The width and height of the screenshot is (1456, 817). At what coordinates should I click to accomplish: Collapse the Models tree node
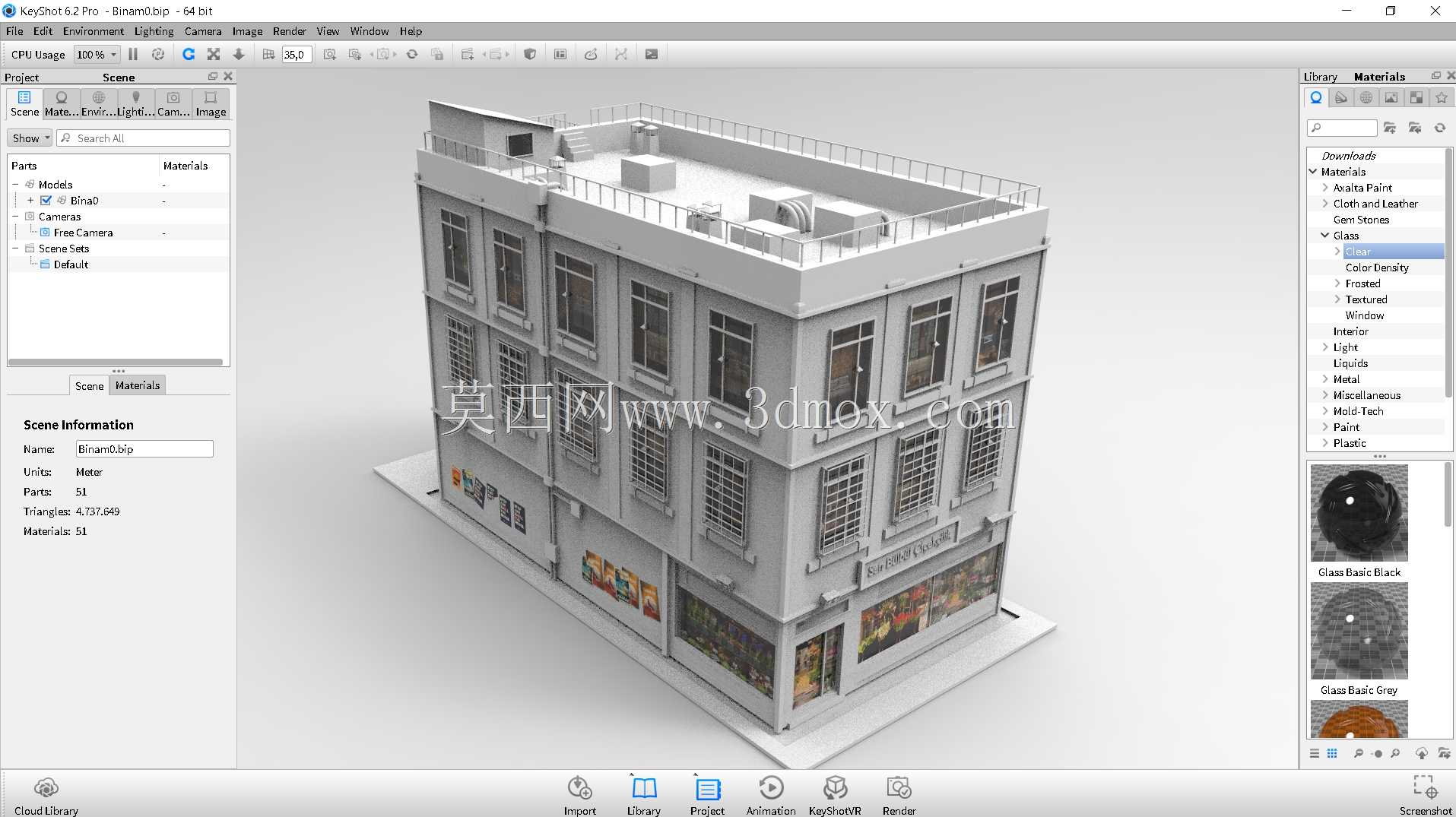(x=15, y=185)
